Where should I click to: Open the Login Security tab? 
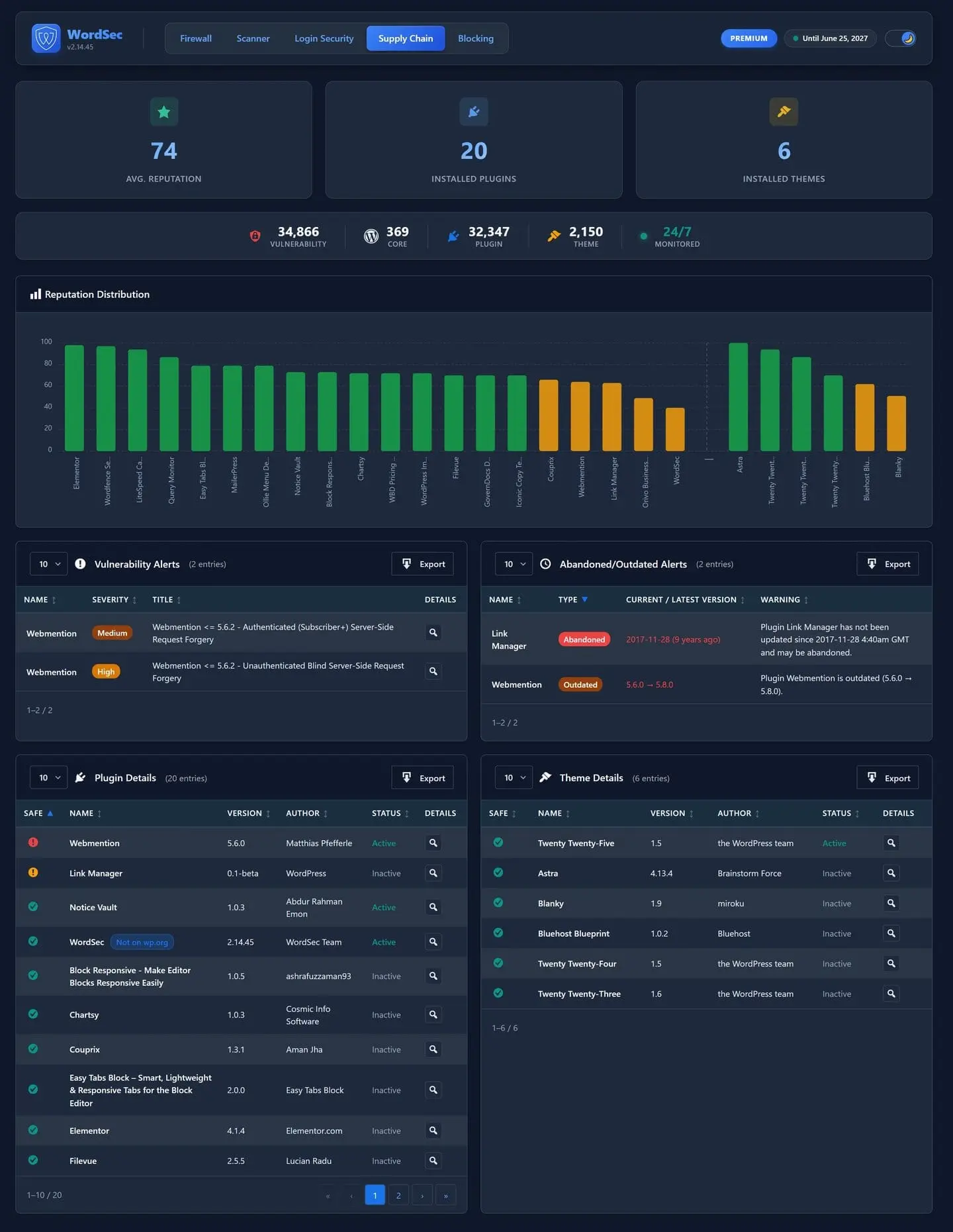324,38
